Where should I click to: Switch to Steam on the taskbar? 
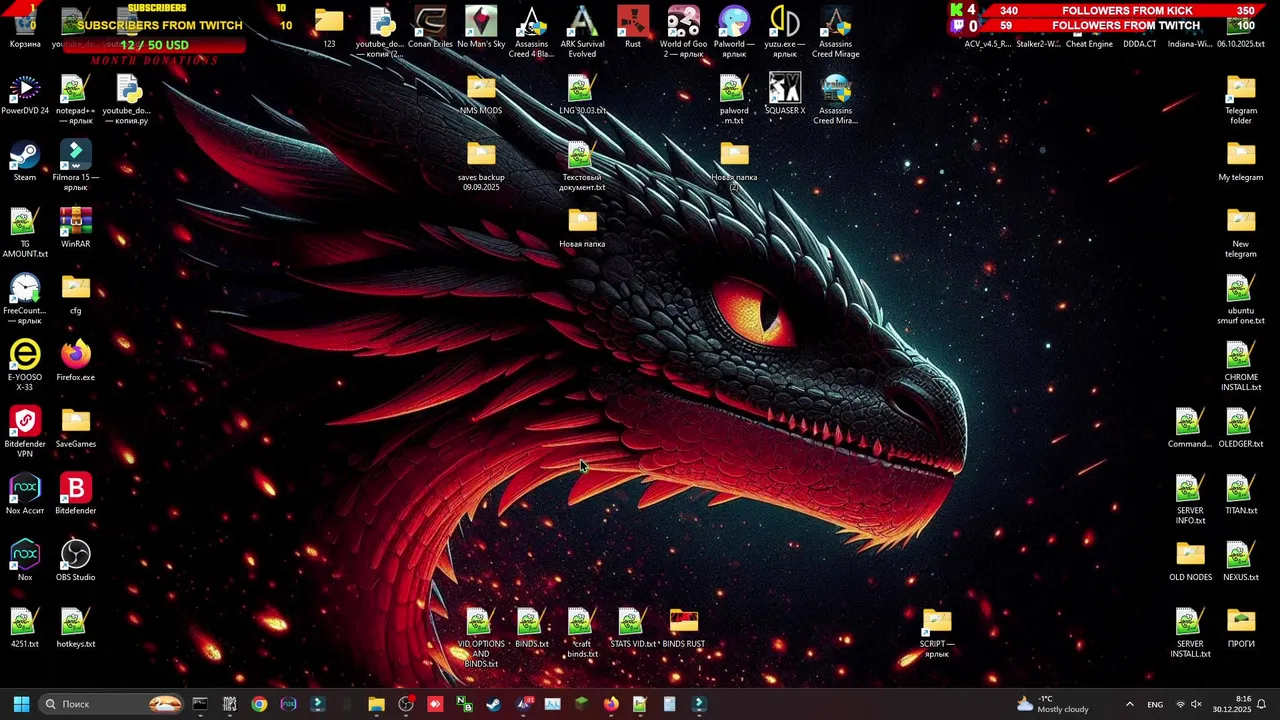coord(493,704)
